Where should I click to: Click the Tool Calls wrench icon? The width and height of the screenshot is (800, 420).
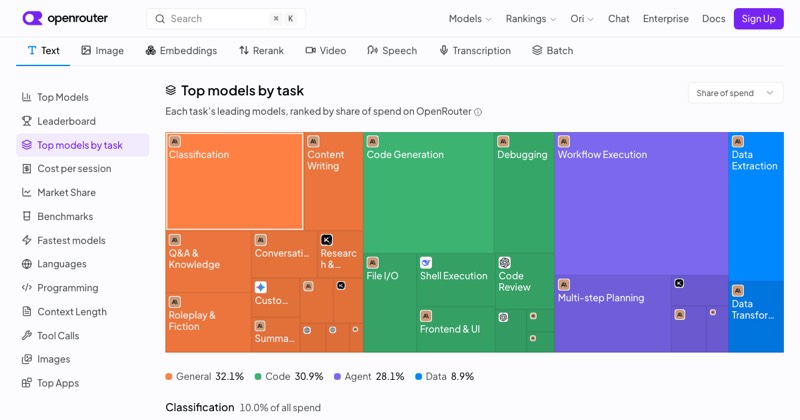coord(27,335)
